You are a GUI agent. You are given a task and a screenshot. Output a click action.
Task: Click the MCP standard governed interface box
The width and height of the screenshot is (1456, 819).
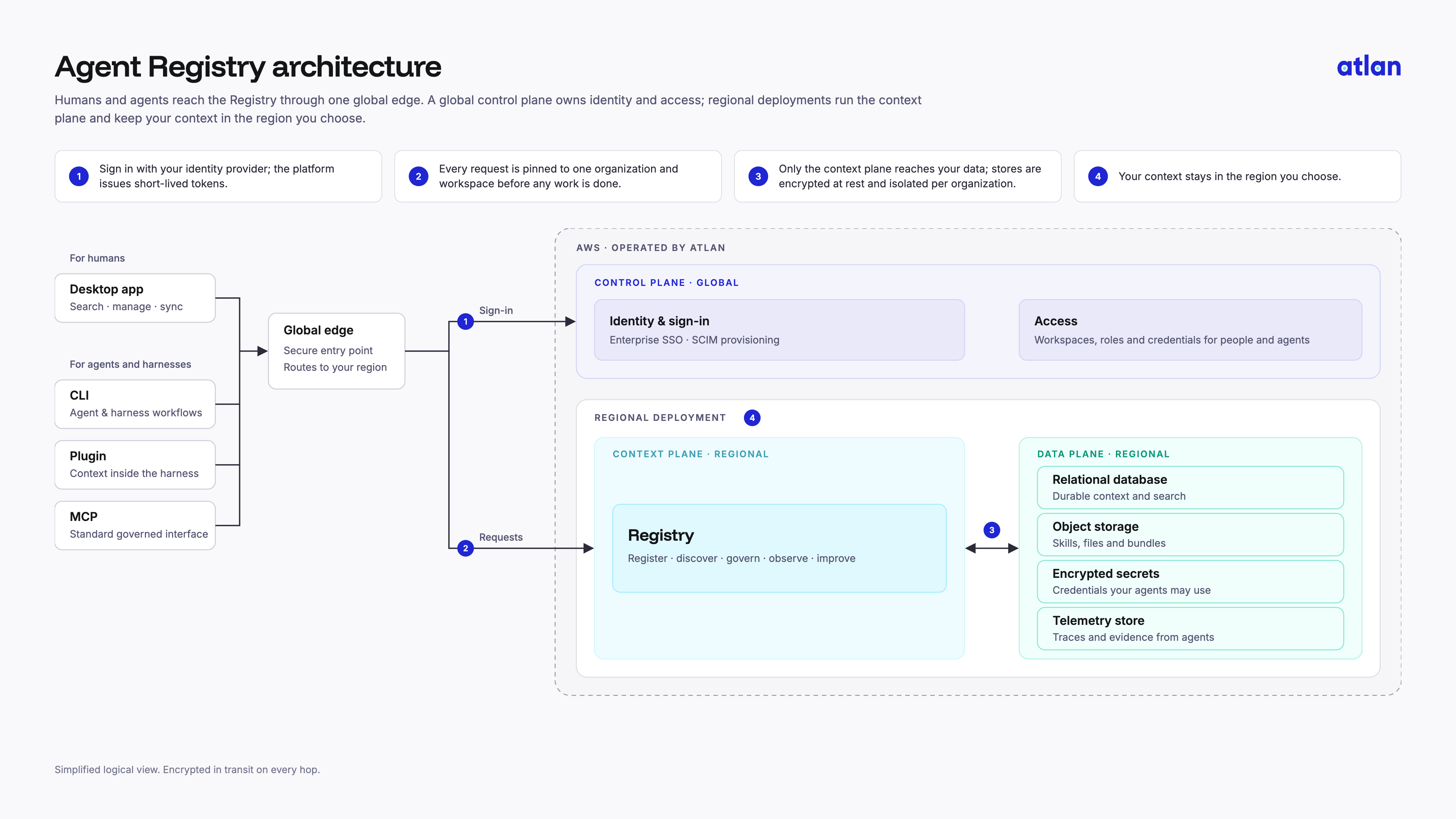(135, 525)
